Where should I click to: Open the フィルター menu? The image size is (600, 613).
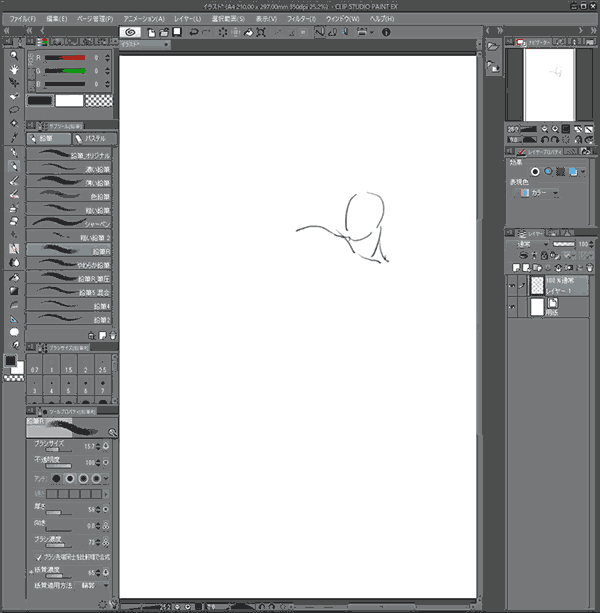[301, 19]
